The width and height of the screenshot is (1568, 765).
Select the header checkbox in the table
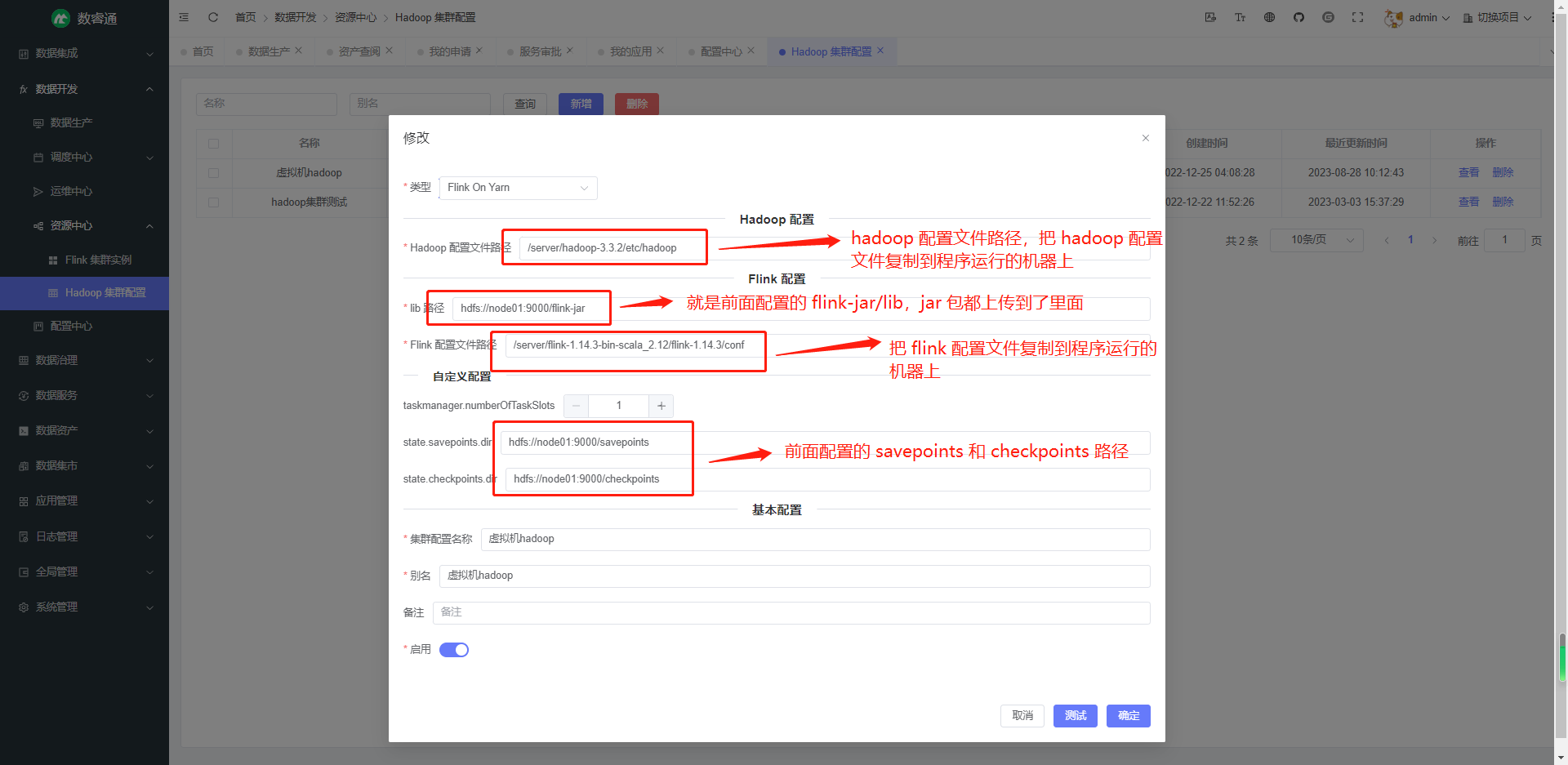pyautogui.click(x=214, y=143)
